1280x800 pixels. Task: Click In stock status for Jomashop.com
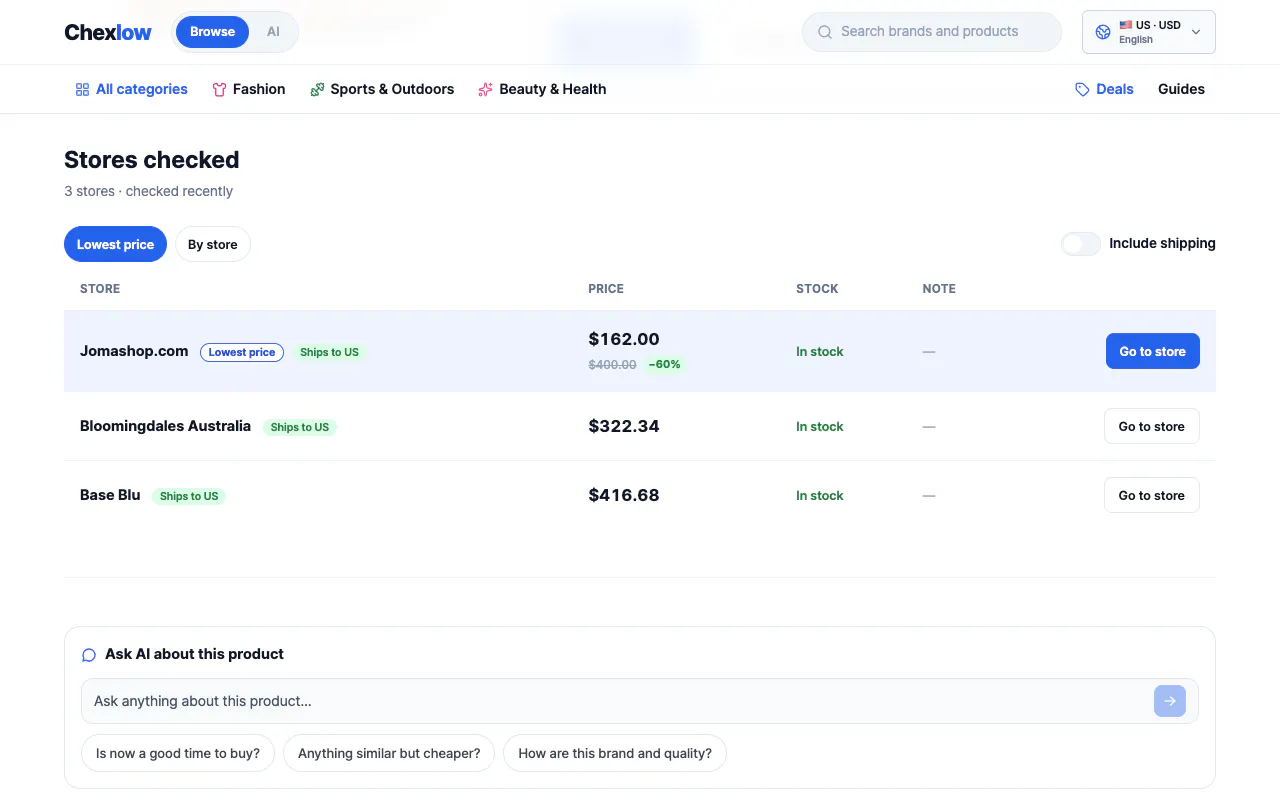pyautogui.click(x=820, y=352)
